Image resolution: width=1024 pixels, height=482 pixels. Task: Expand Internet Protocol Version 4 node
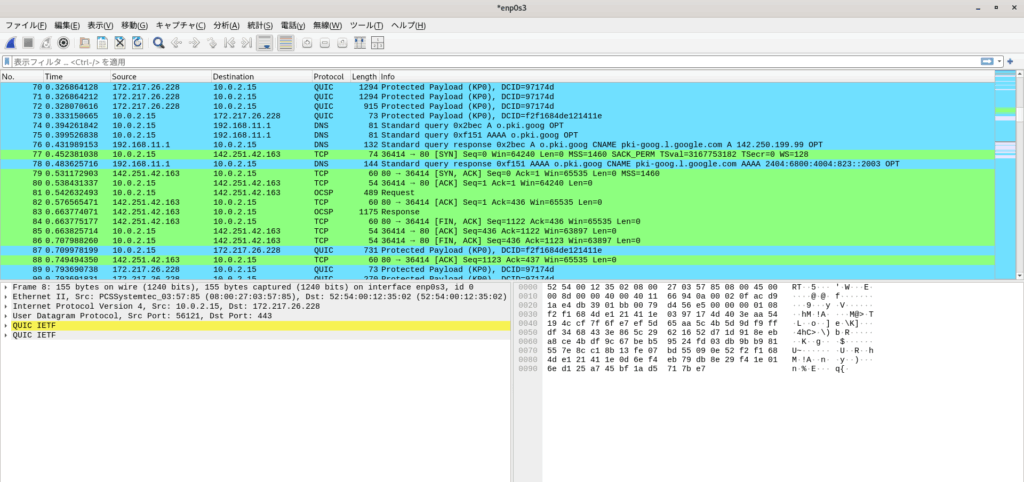(6, 306)
